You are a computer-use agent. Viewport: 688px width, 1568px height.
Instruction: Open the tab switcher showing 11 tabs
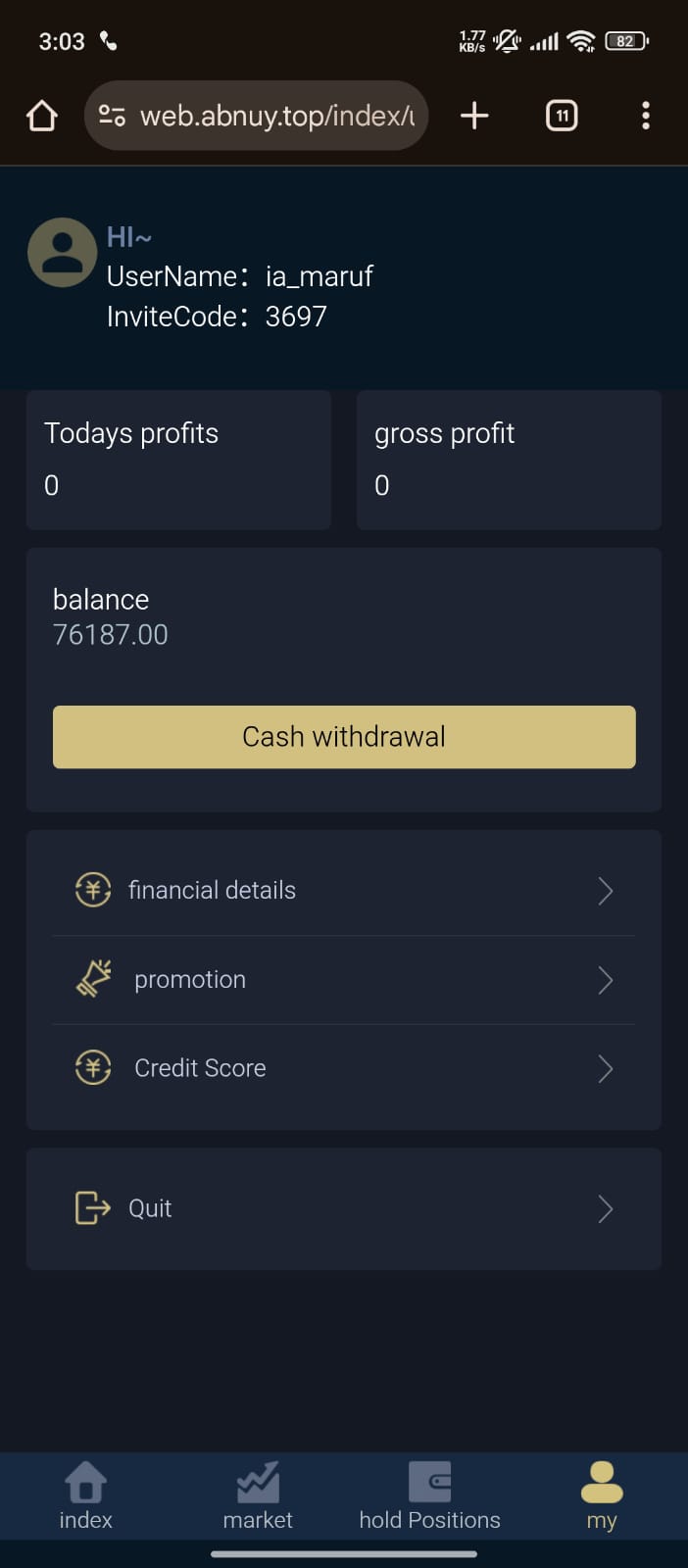(x=561, y=116)
